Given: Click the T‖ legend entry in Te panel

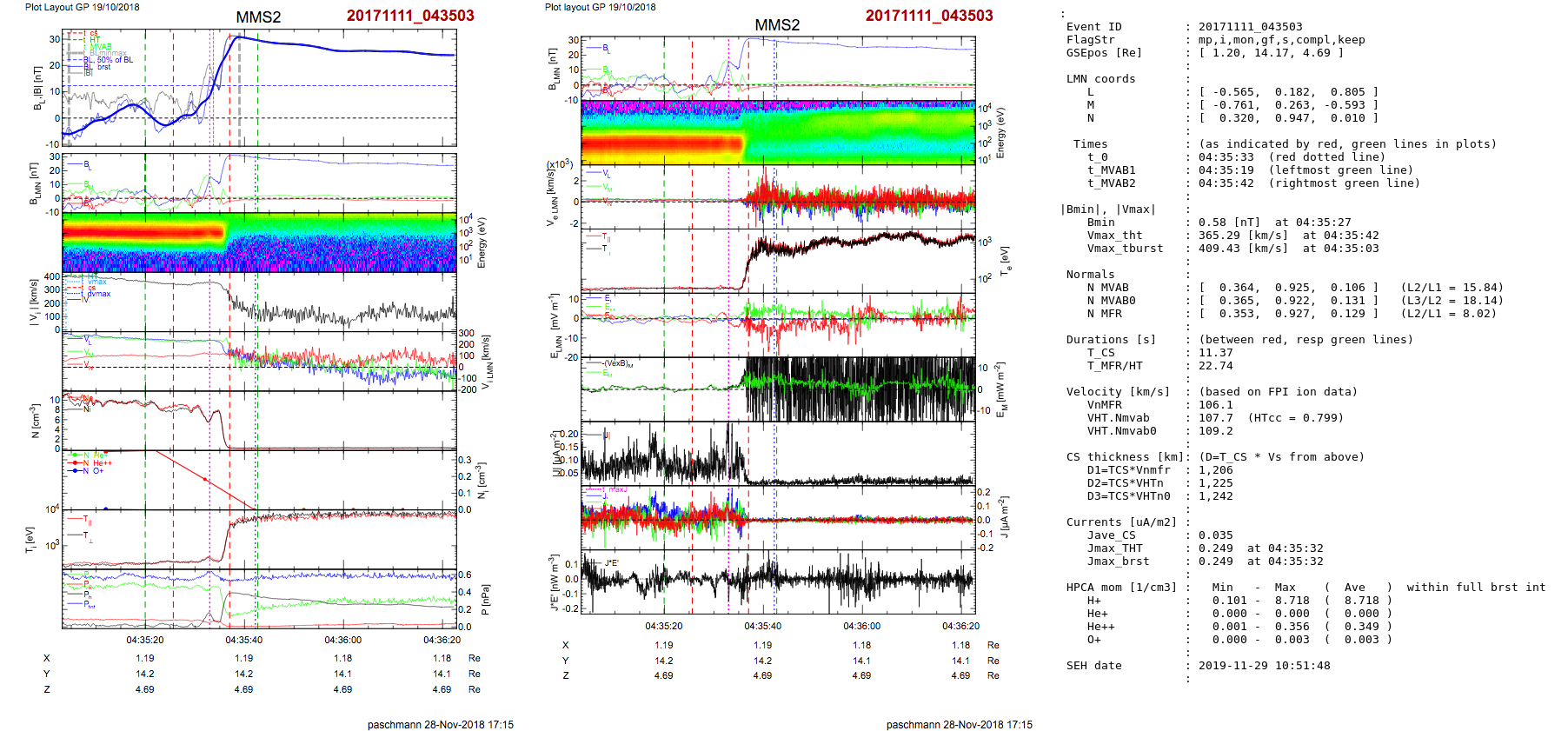Looking at the screenshot, I should click(x=606, y=236).
